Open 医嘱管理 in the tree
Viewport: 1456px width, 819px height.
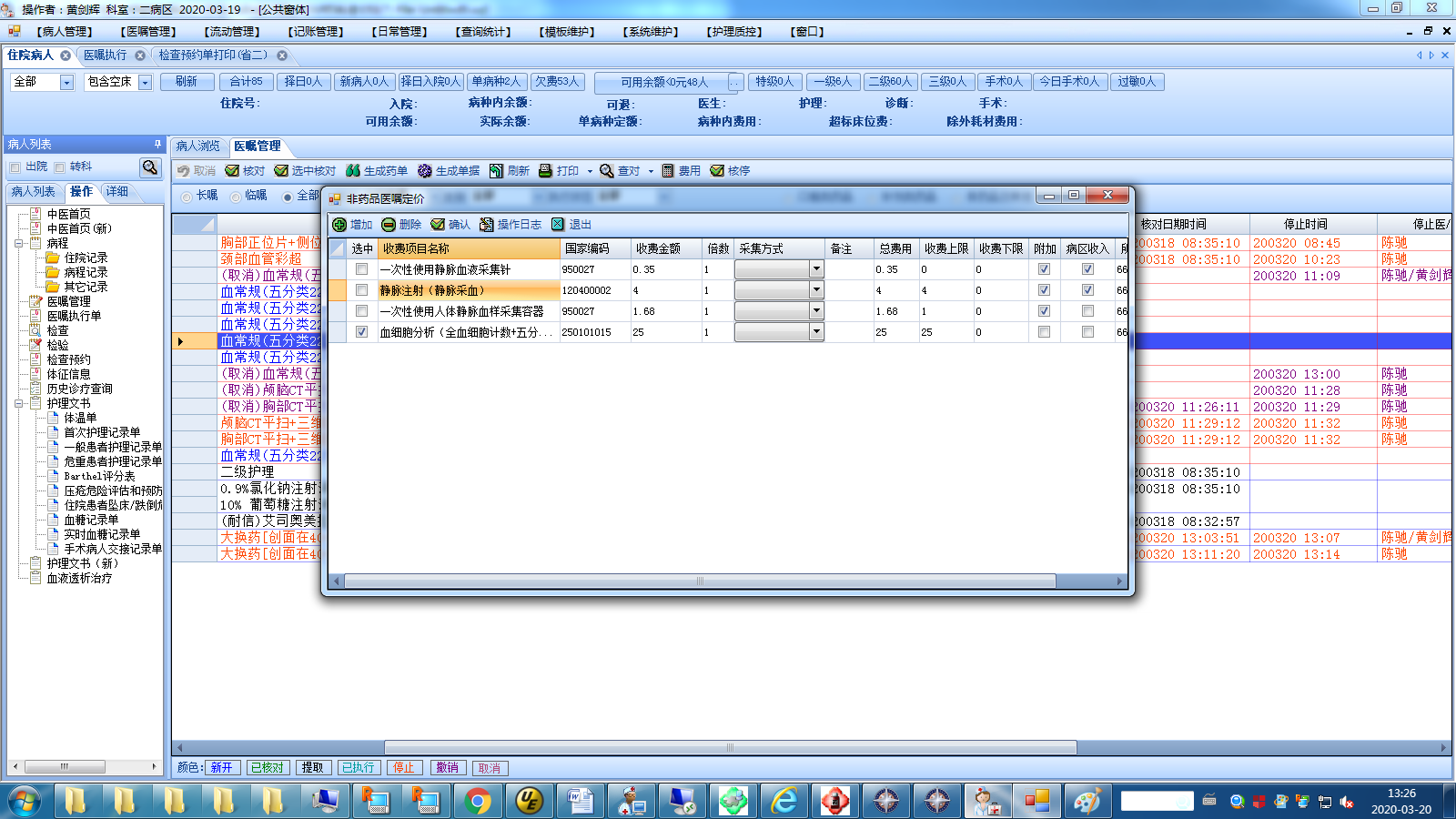coord(68,301)
